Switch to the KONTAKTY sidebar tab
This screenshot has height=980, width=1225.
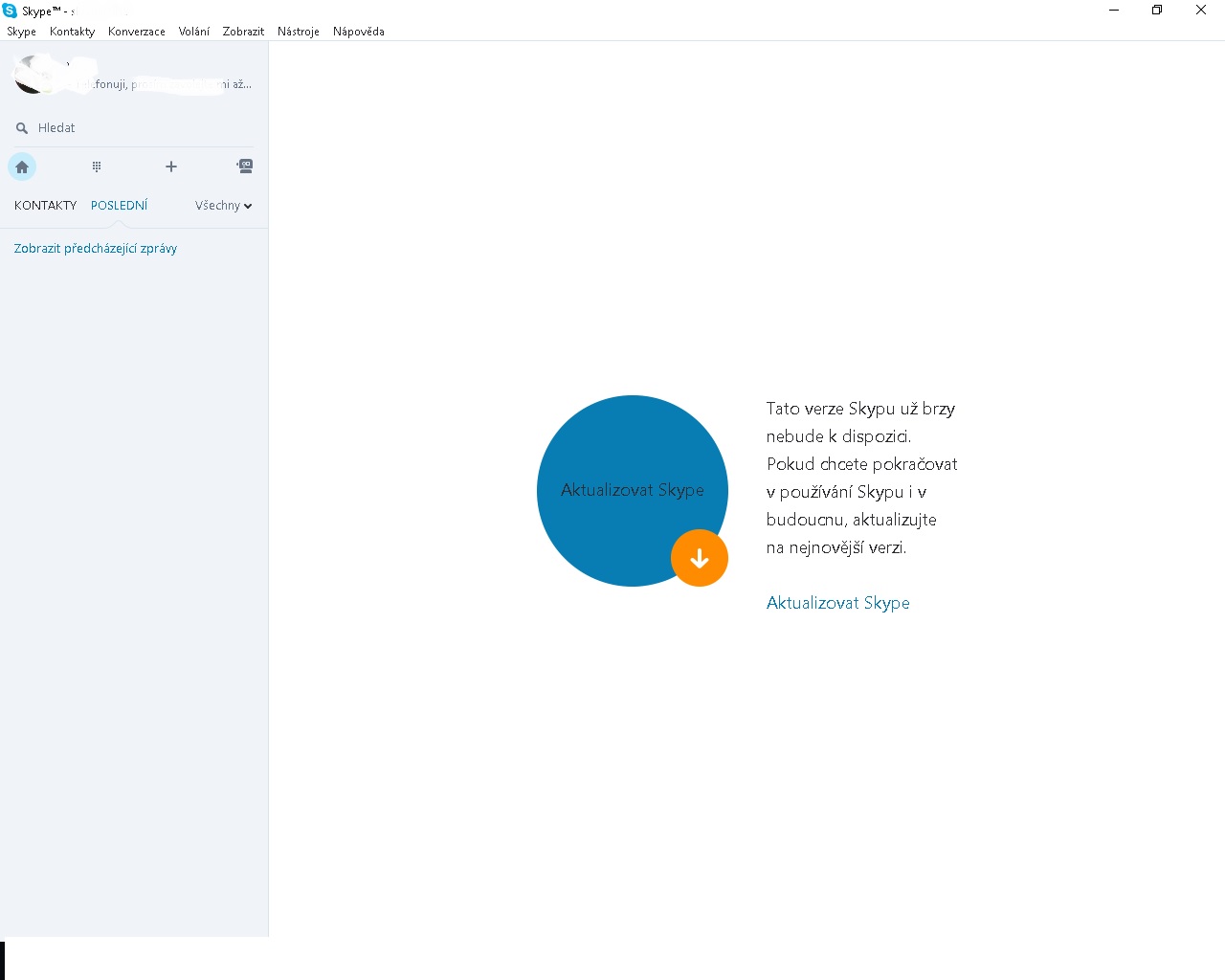(45, 206)
